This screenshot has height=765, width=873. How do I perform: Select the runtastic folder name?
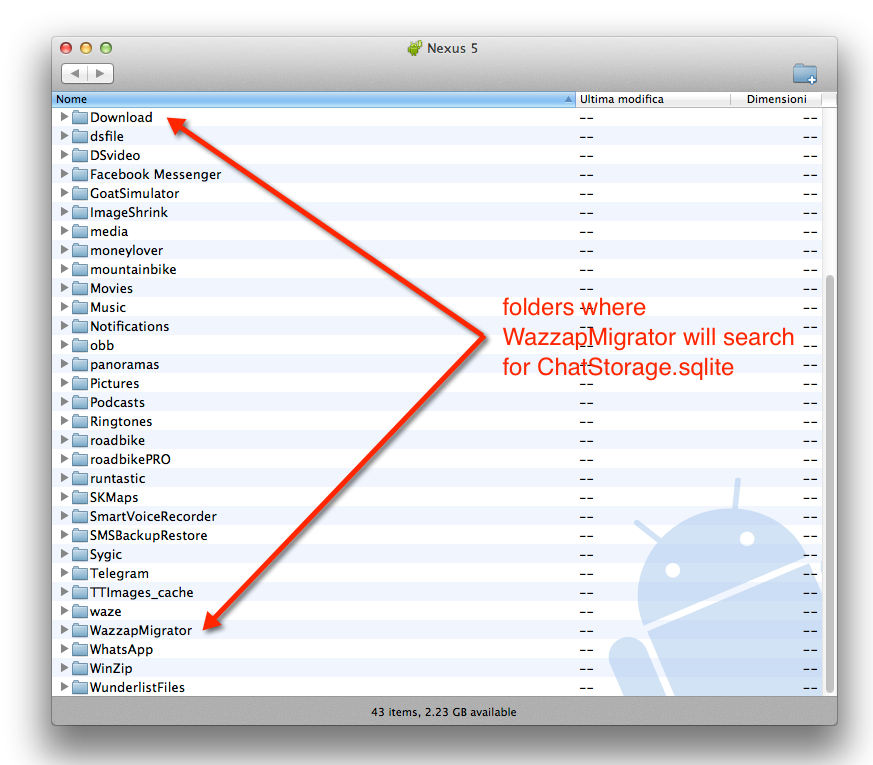point(117,478)
